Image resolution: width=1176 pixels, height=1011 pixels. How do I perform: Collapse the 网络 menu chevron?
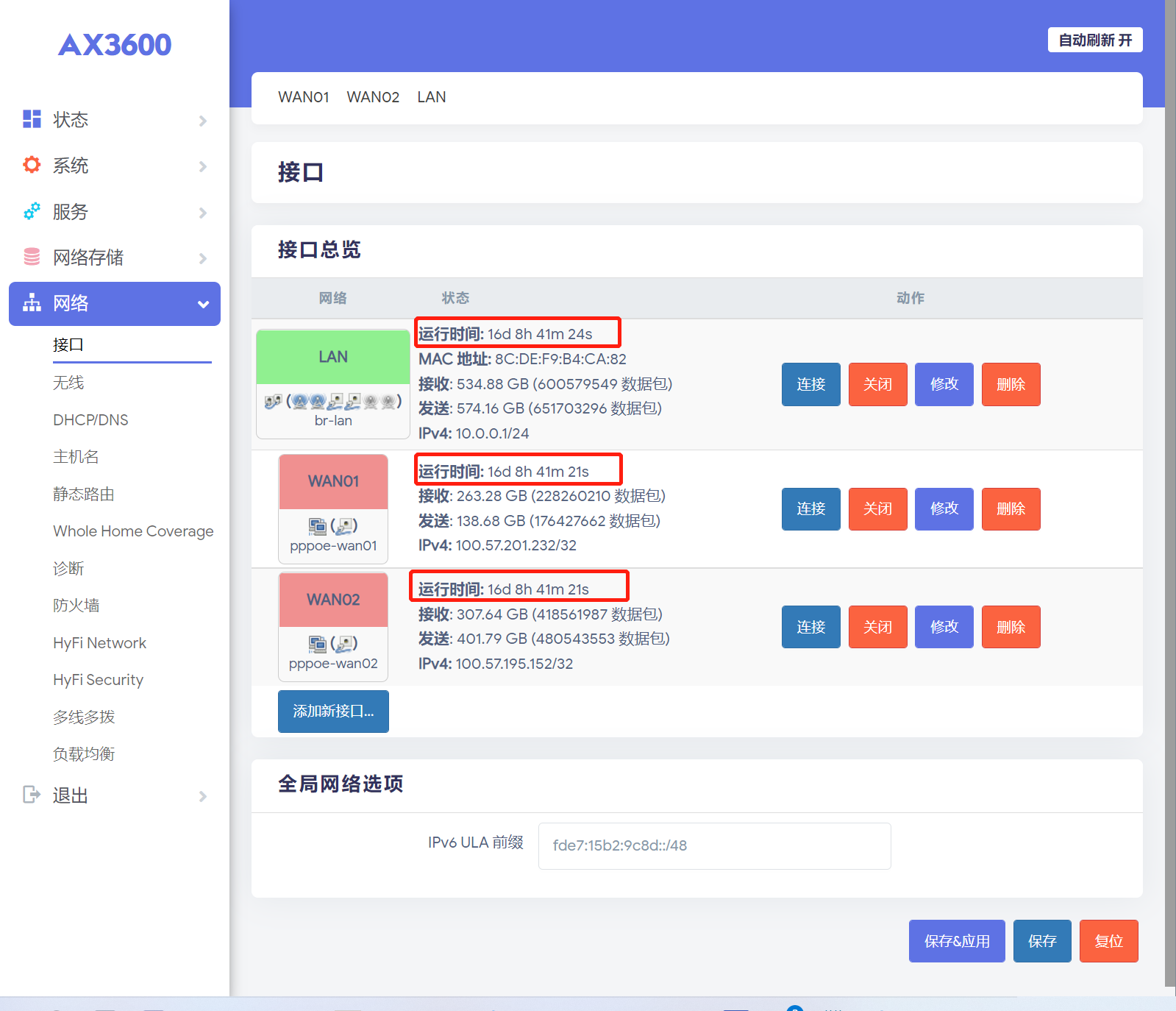point(203,304)
